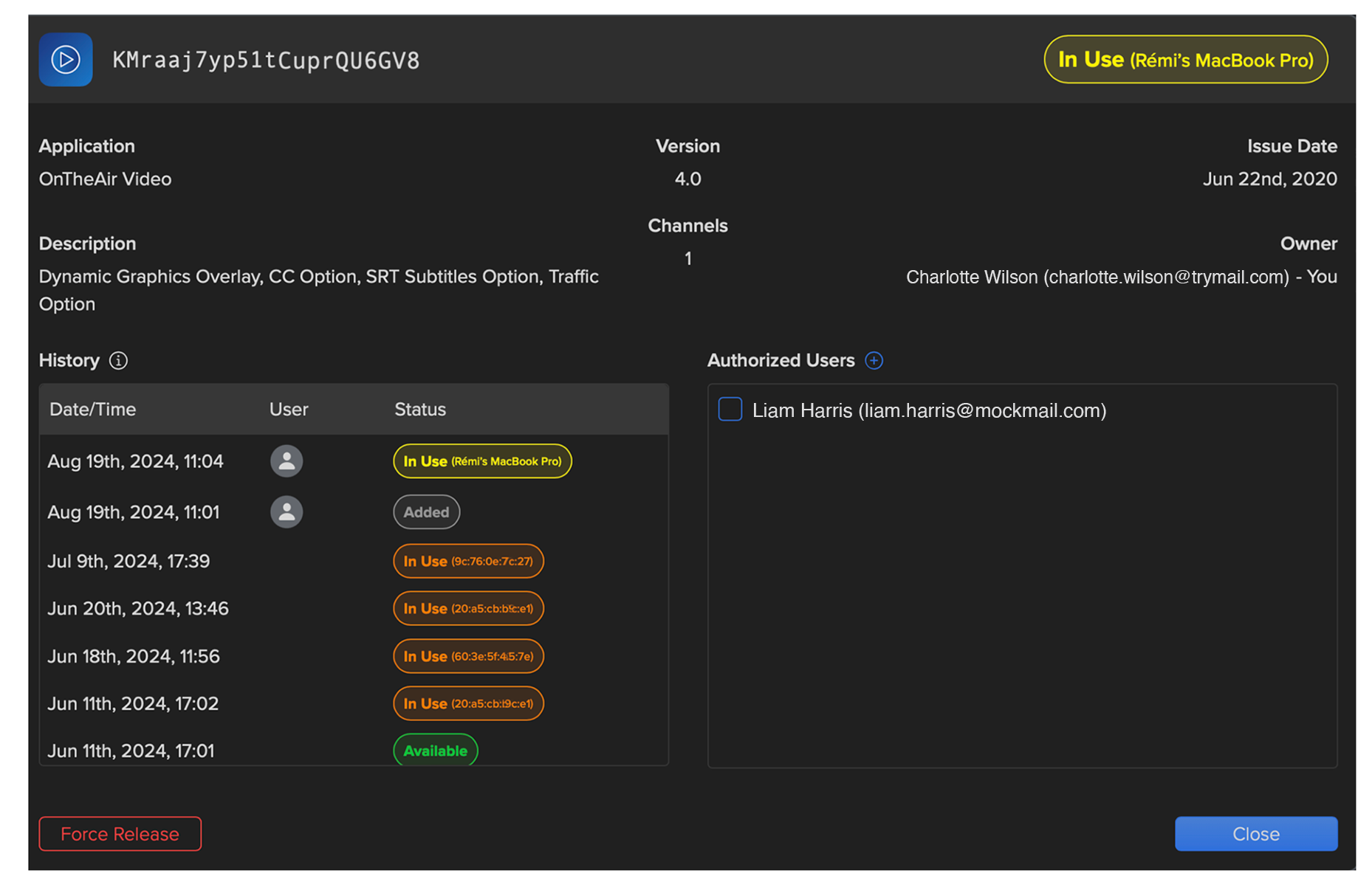This screenshot has height=879, width=1372.
Task: Click the issue date Jun 22nd, 2020
Action: point(1269,179)
